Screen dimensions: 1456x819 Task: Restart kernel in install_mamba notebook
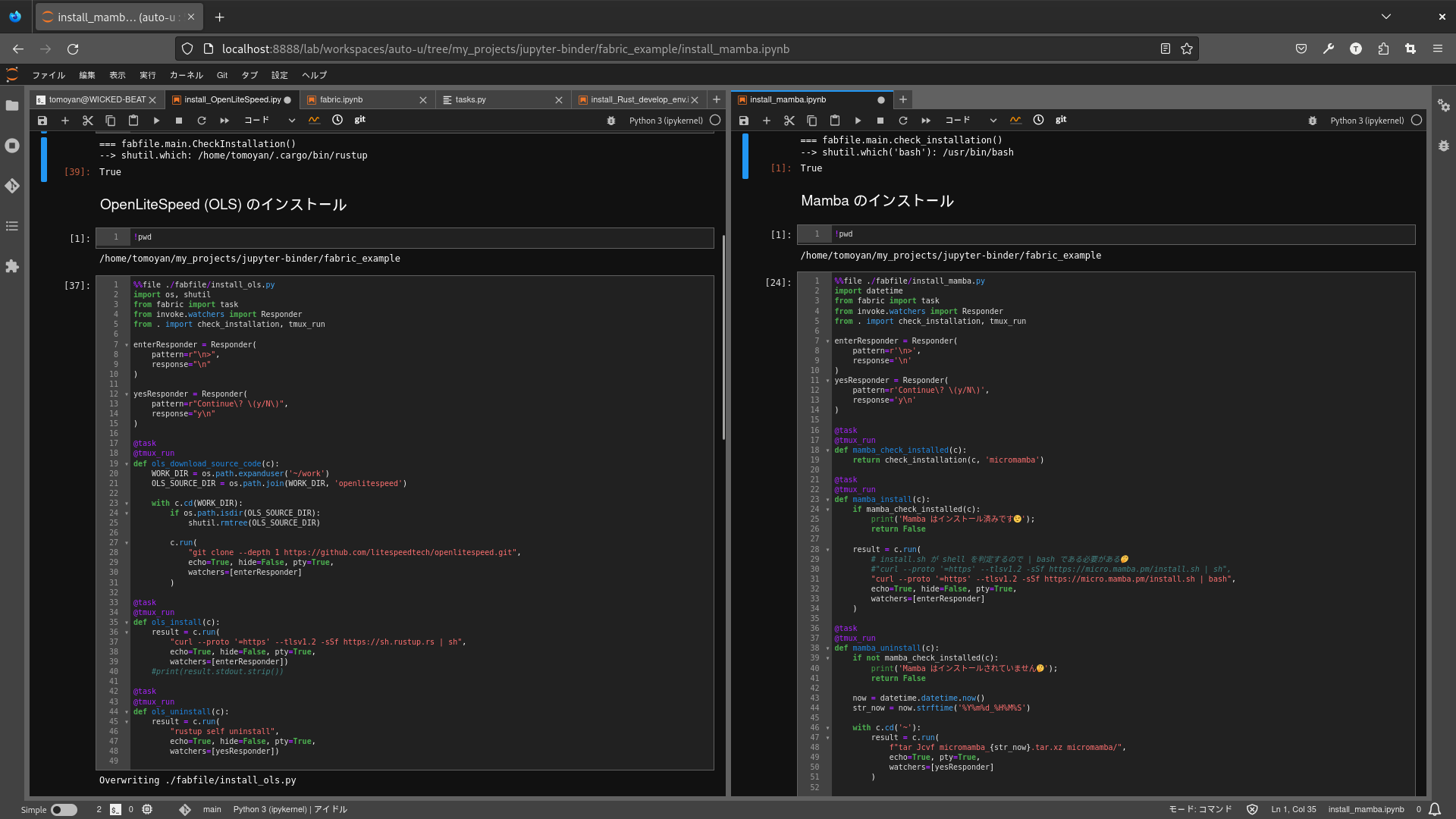point(903,121)
